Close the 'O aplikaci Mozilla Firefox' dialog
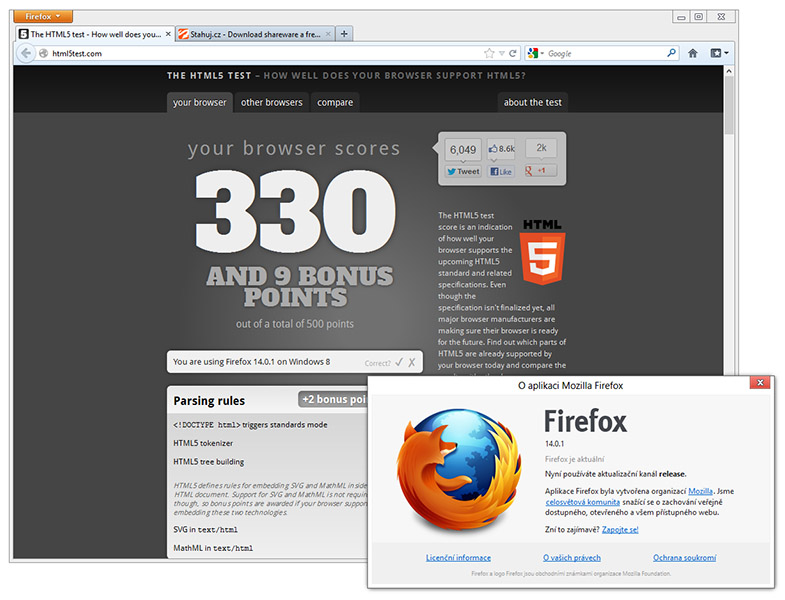This screenshot has width=785, height=600. pyautogui.click(x=760, y=383)
